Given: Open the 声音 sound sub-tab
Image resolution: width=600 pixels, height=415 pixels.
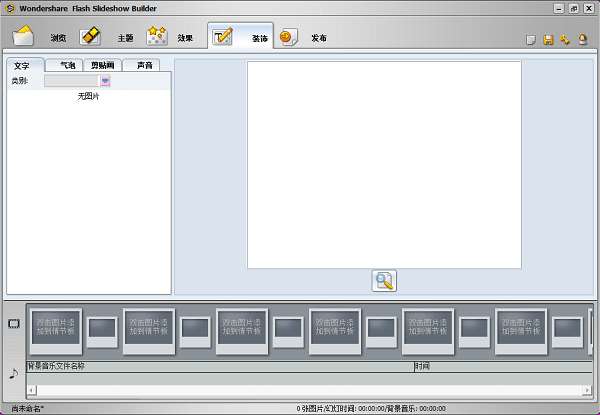Looking at the screenshot, I should click(141, 65).
